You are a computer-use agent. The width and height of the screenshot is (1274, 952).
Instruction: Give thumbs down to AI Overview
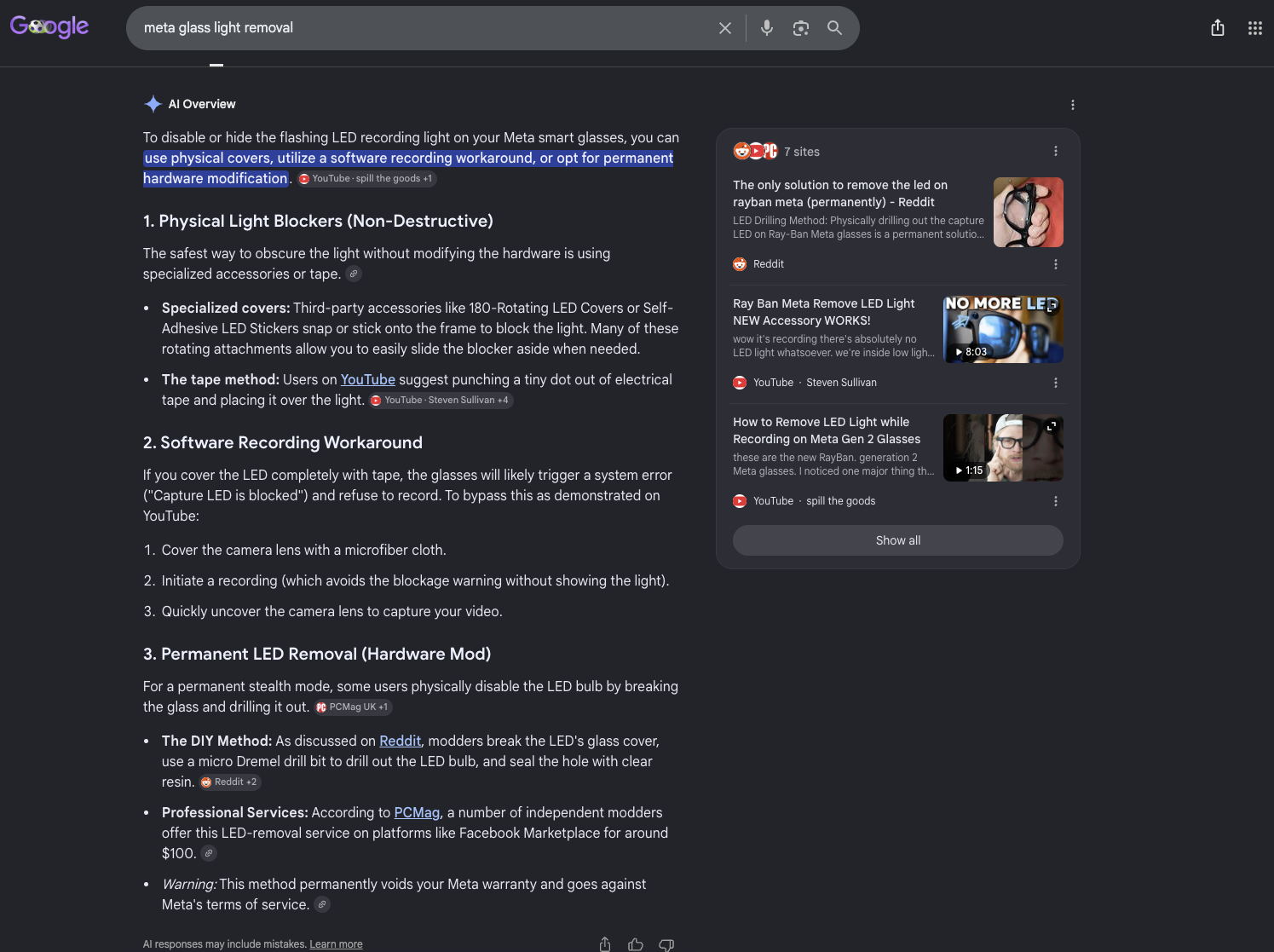tap(666, 944)
